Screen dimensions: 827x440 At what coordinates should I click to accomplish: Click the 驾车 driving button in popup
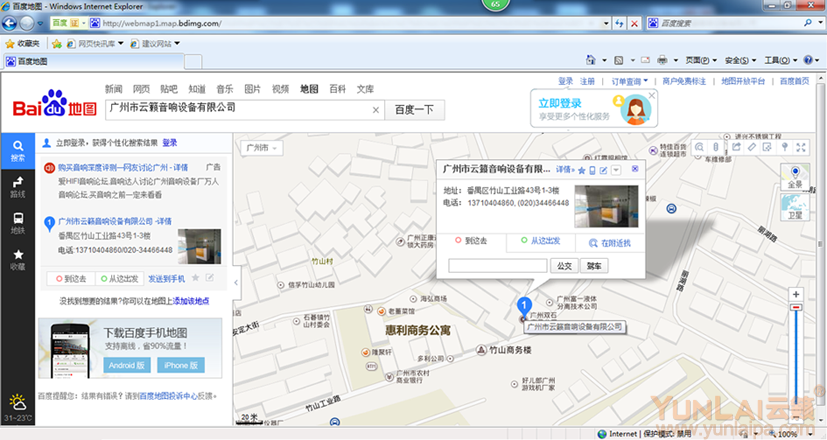[x=594, y=266]
